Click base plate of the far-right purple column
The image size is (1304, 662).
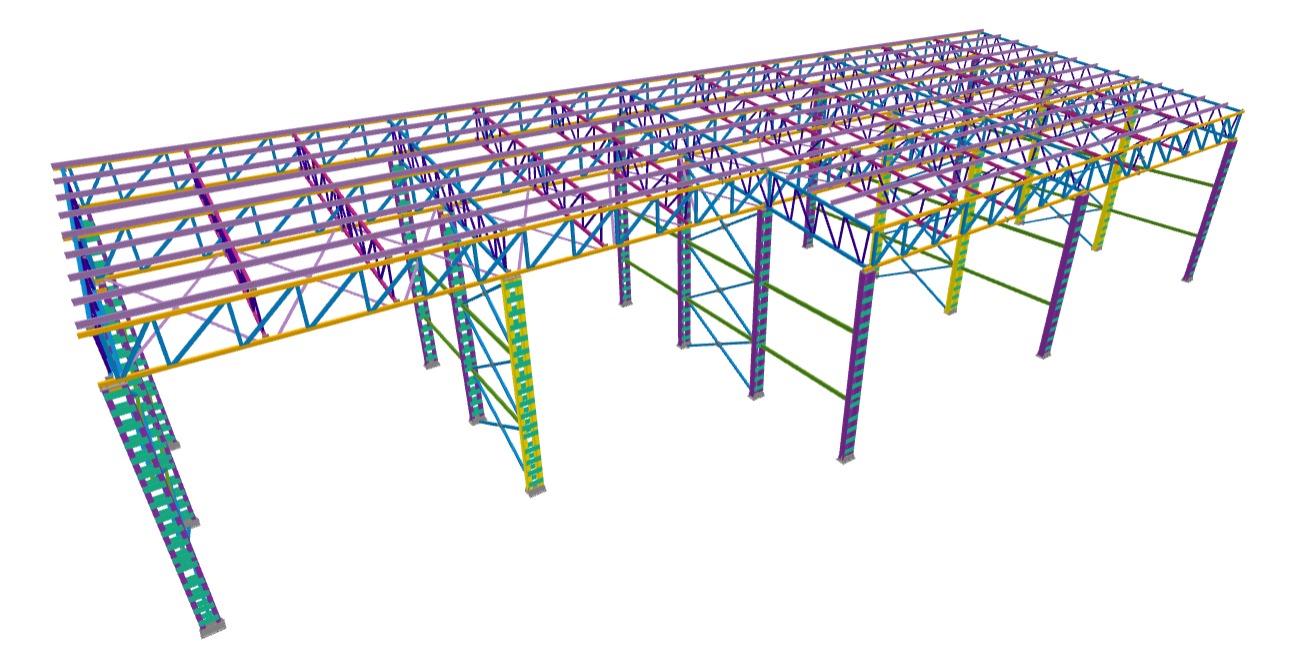click(x=1187, y=278)
